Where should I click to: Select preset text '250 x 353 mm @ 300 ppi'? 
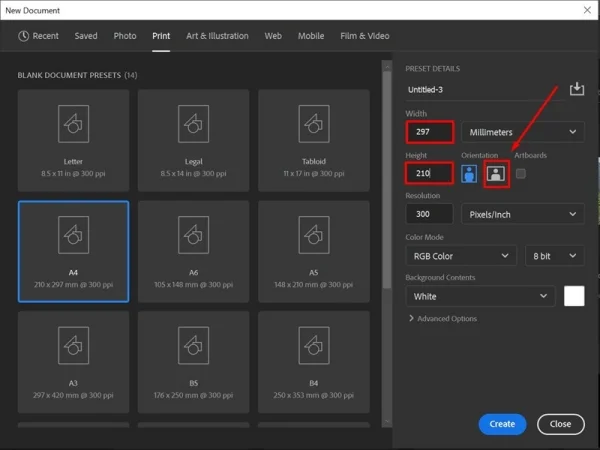tap(314, 395)
